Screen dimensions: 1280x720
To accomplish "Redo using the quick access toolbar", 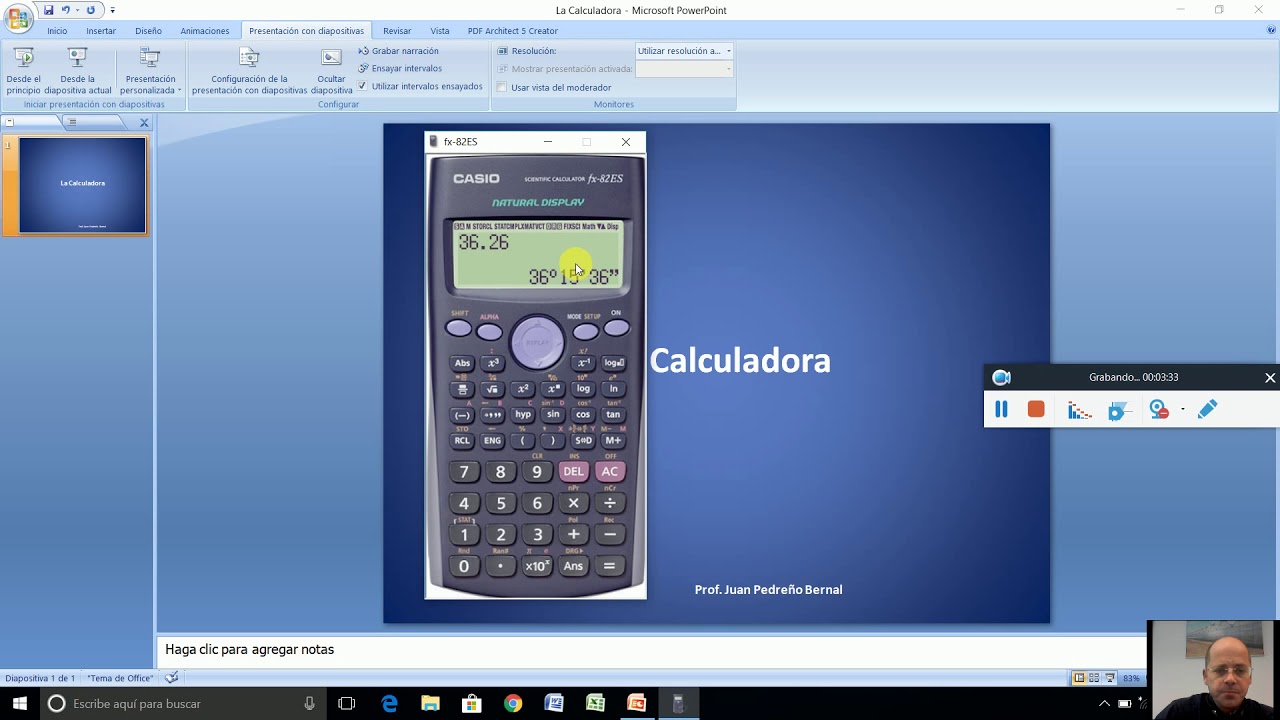I will 90,10.
